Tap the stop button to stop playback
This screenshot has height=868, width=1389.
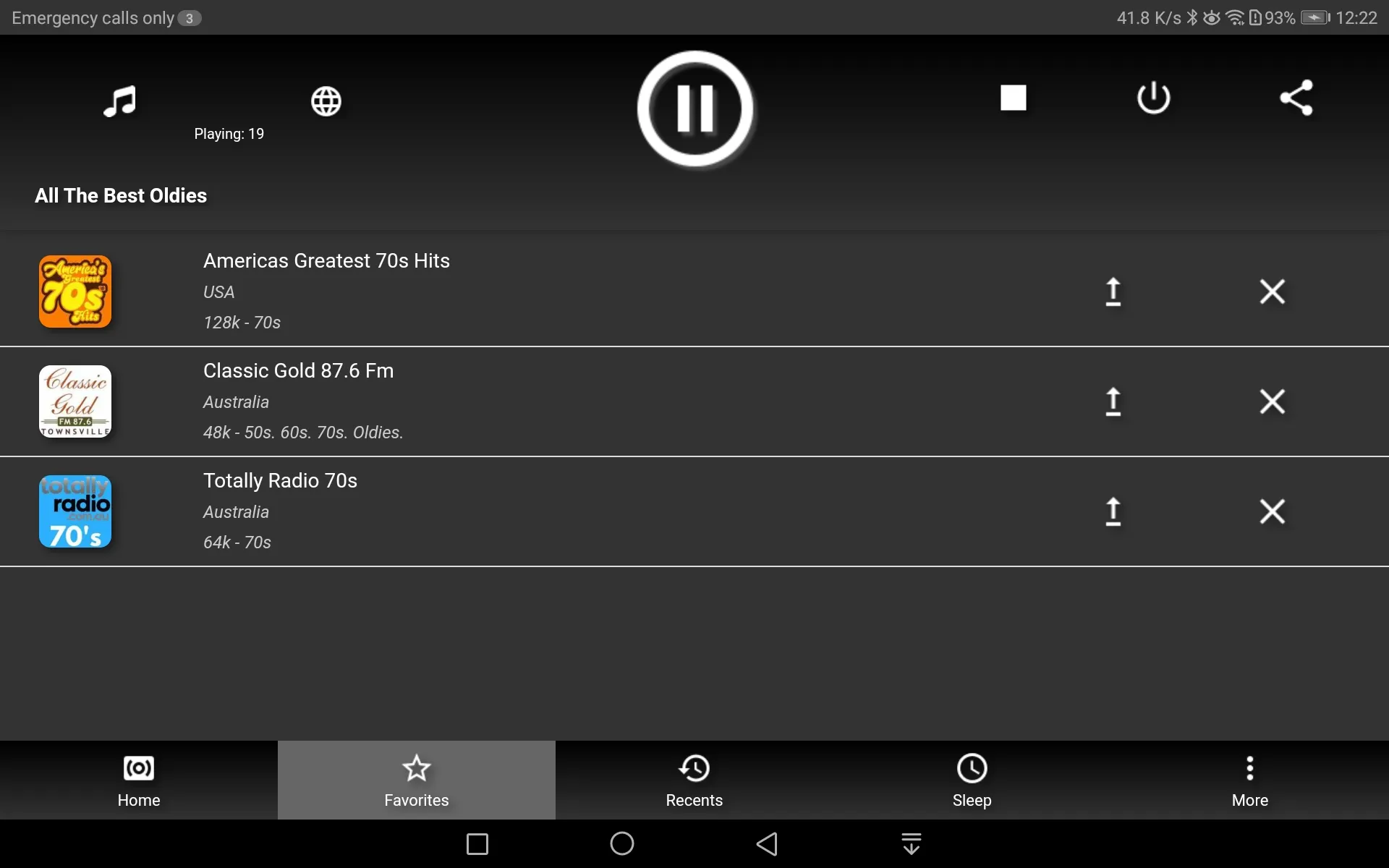(x=1013, y=97)
